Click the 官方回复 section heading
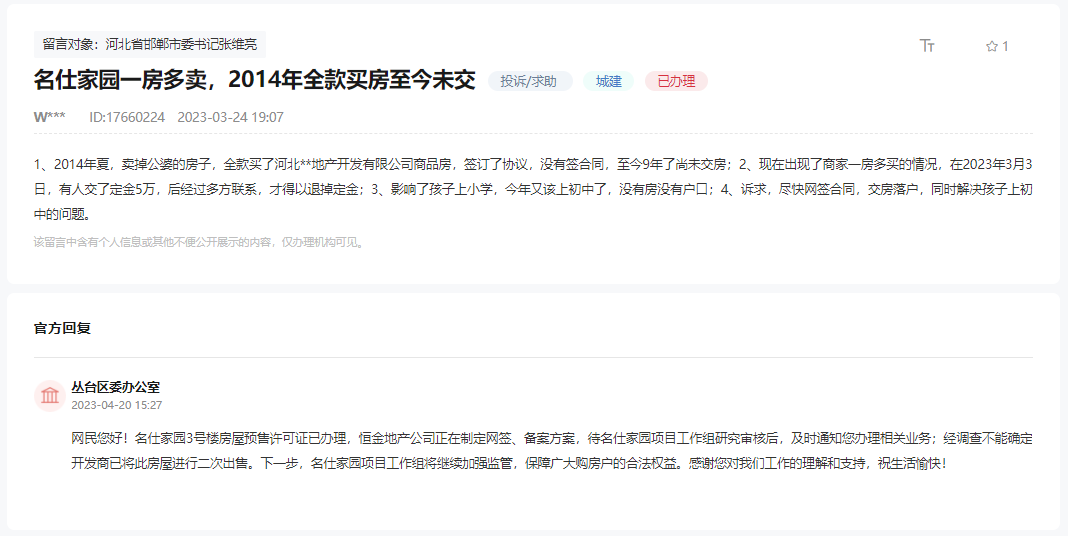Viewport: 1068px width, 536px height. tap(63, 328)
